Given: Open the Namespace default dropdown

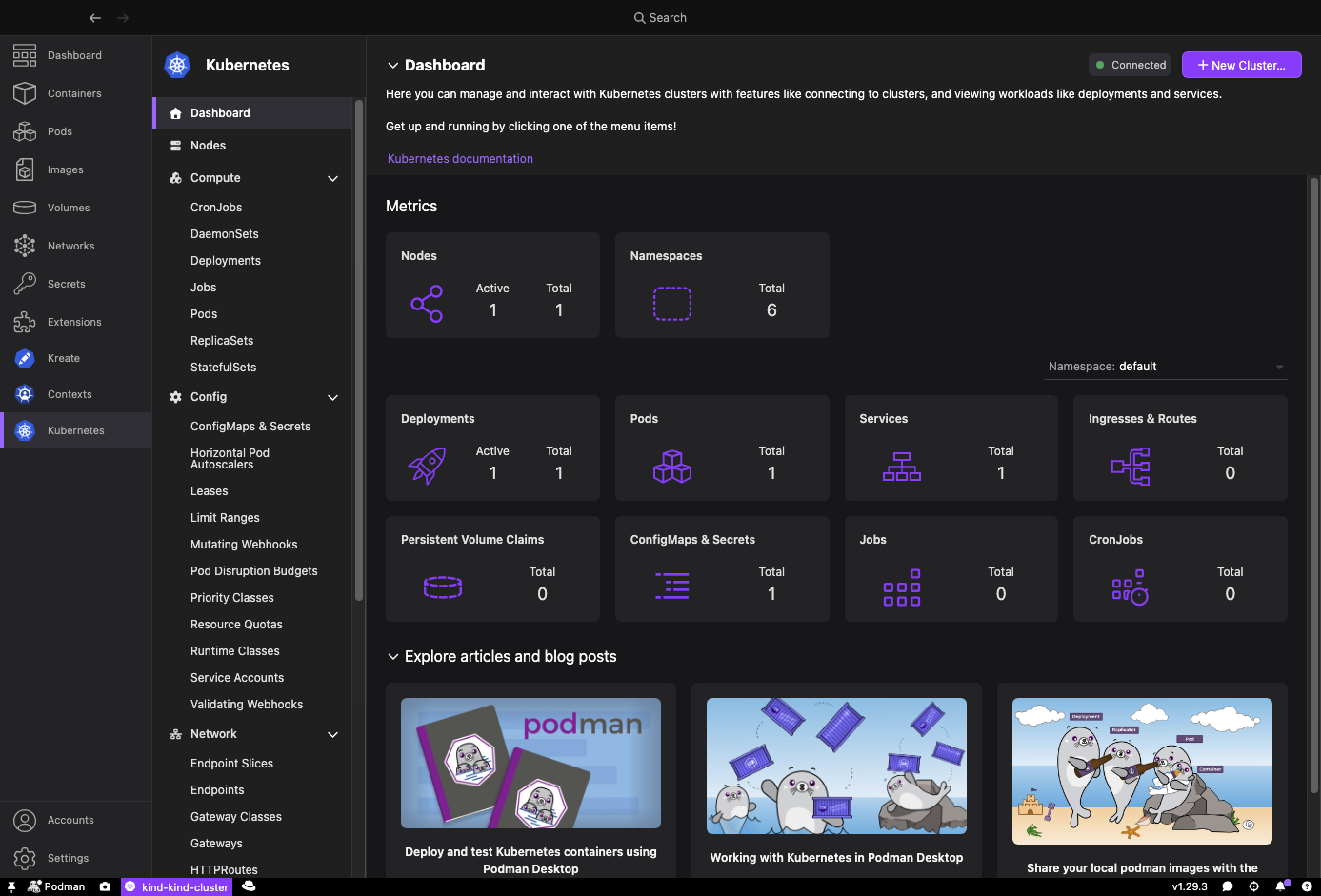Looking at the screenshot, I should click(1166, 367).
